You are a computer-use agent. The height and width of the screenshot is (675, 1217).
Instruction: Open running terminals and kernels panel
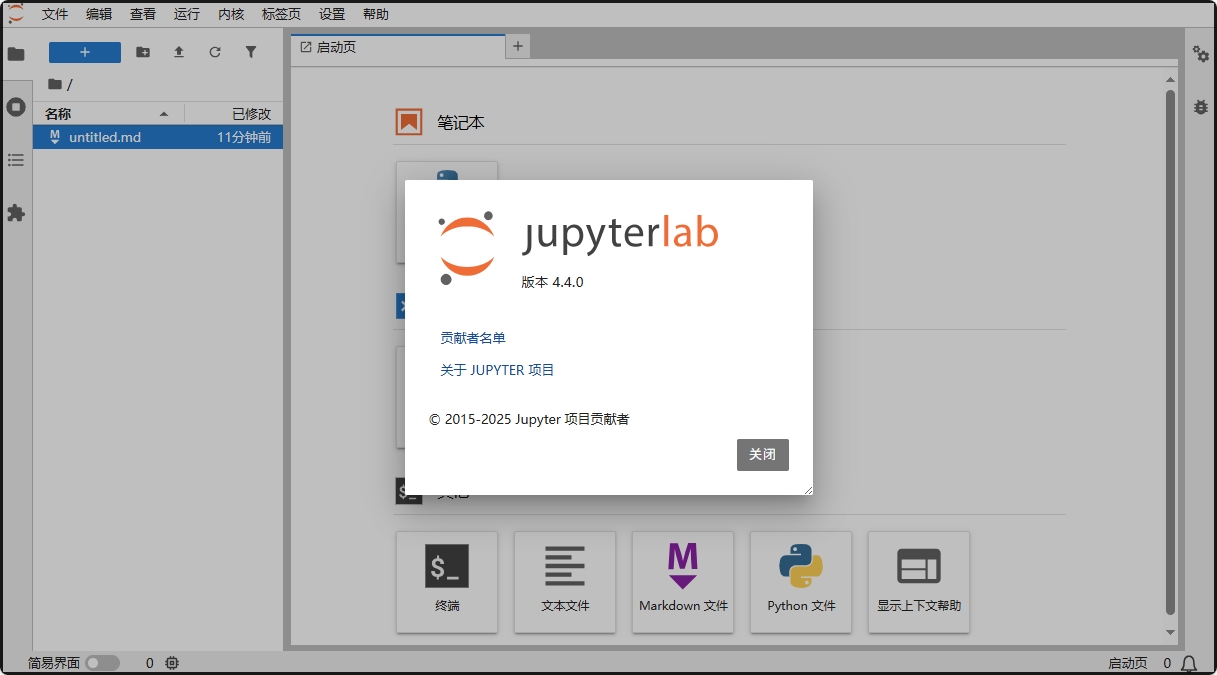16,107
